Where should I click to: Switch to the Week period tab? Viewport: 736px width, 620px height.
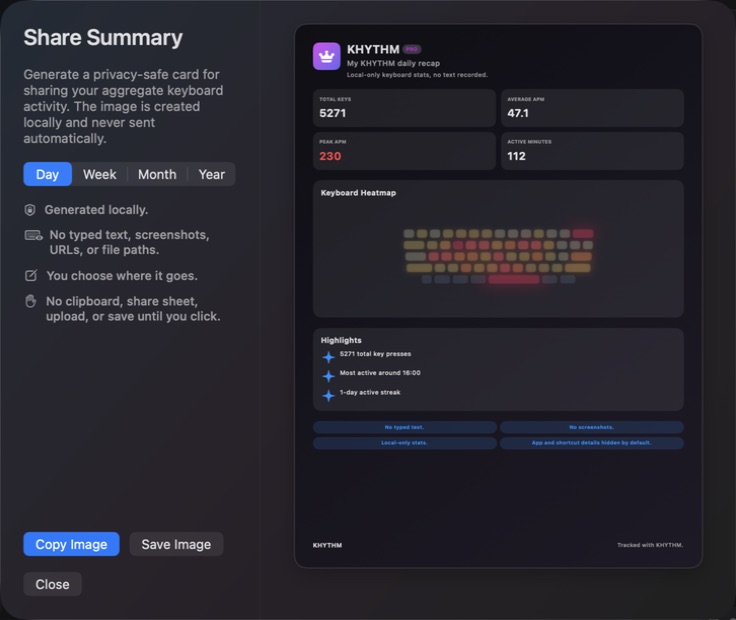pos(100,174)
